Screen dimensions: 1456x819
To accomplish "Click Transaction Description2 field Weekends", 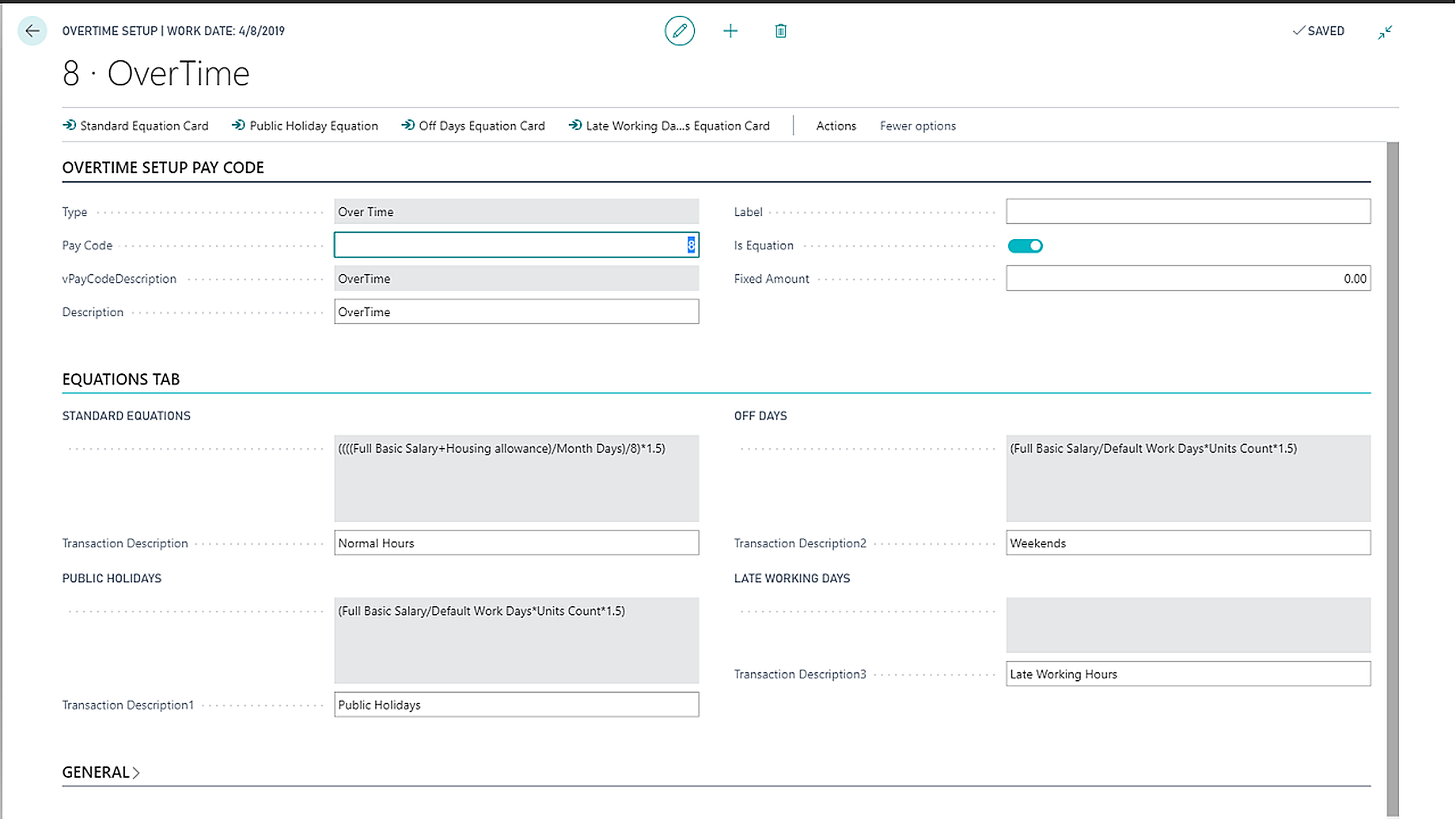I will tap(1188, 543).
